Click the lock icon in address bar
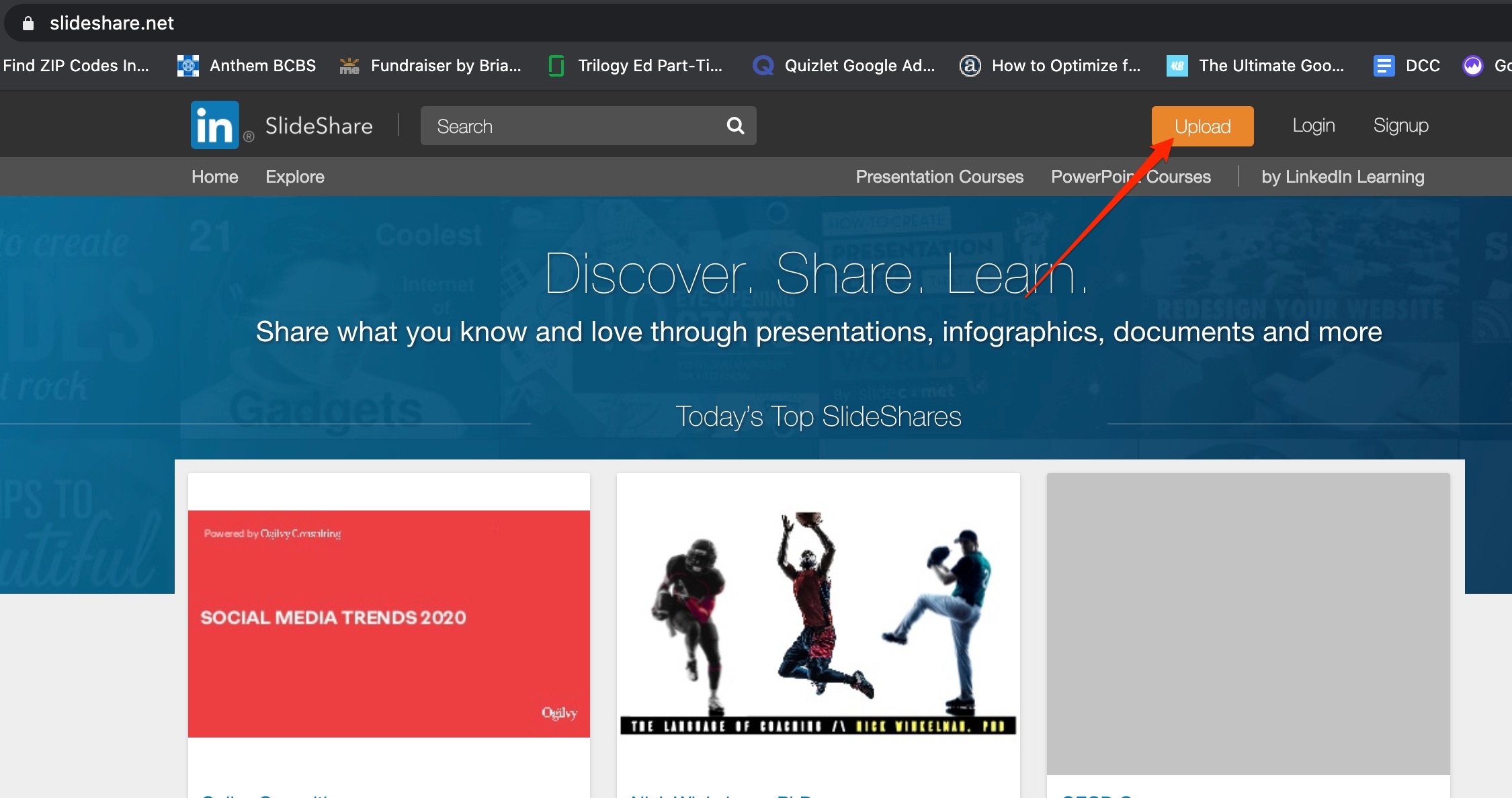The height and width of the screenshot is (798, 1512). [28, 24]
